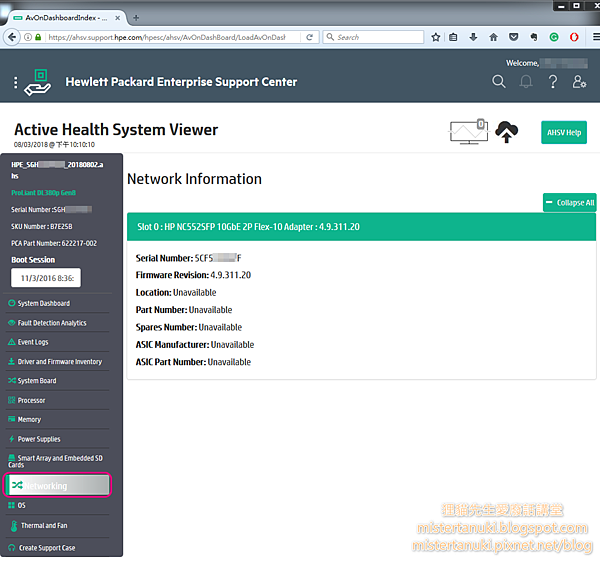Bookmark this page with the star icon
The height and width of the screenshot is (561, 600).
coord(435,37)
